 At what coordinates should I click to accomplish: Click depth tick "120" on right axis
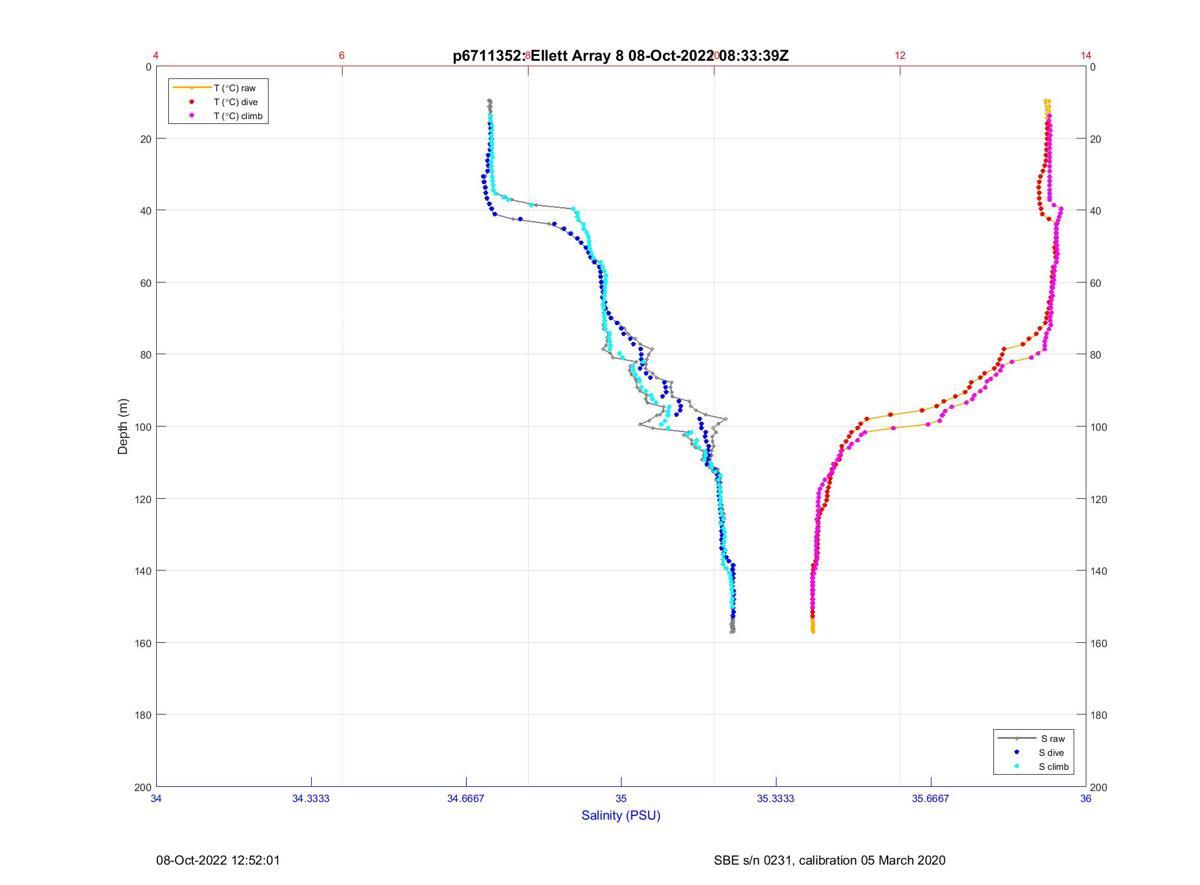(x=1099, y=499)
